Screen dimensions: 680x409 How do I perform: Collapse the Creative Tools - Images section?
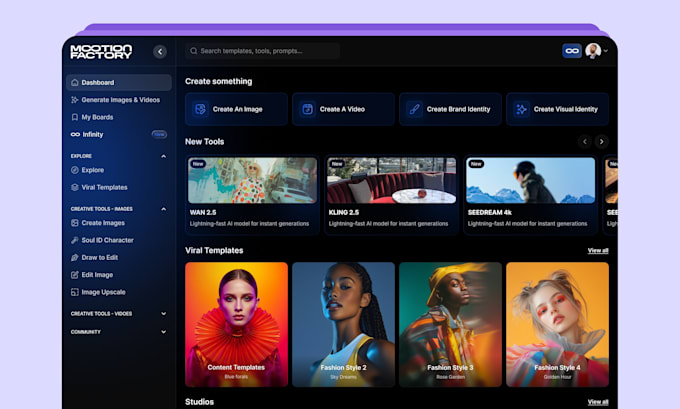(163, 209)
